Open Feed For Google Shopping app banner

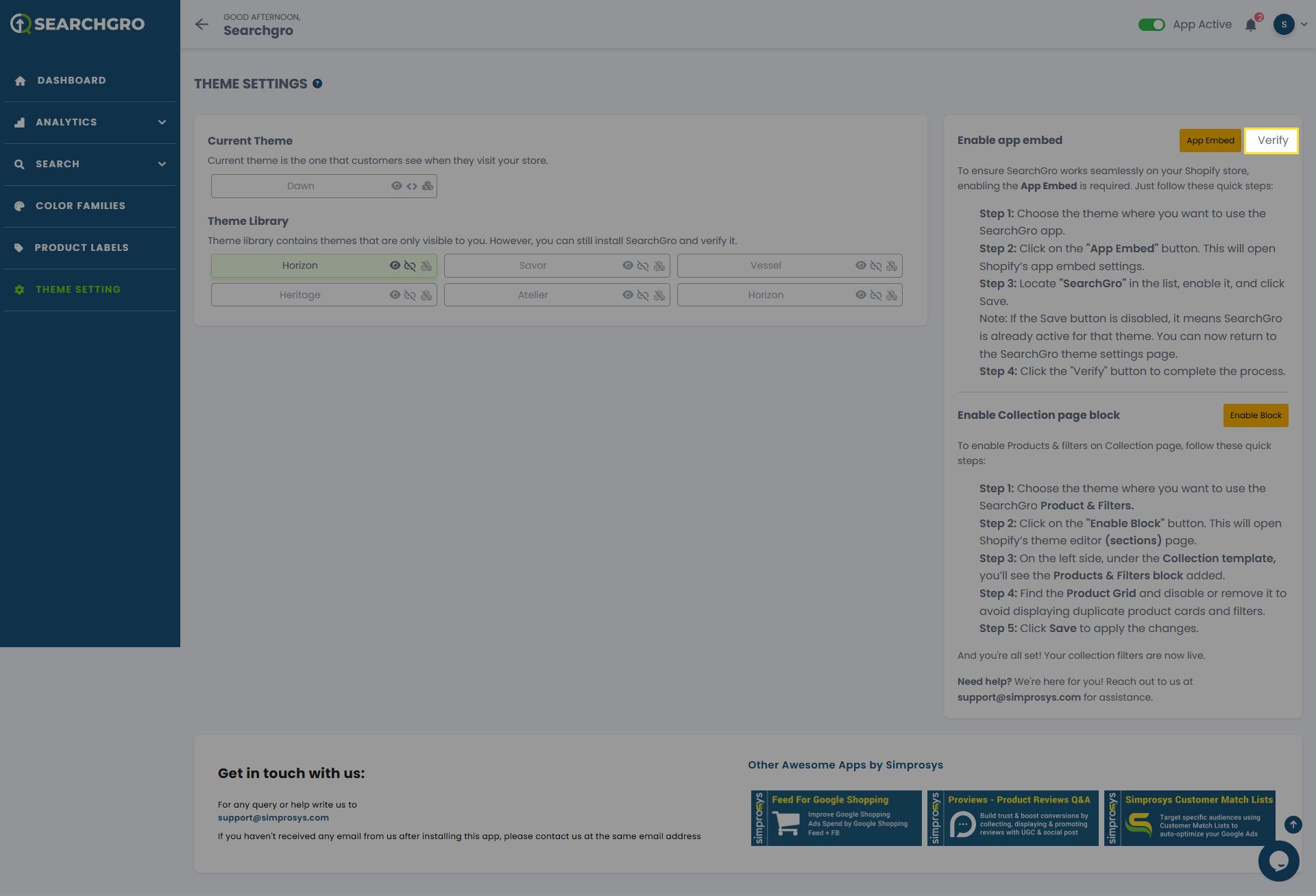[x=836, y=818]
